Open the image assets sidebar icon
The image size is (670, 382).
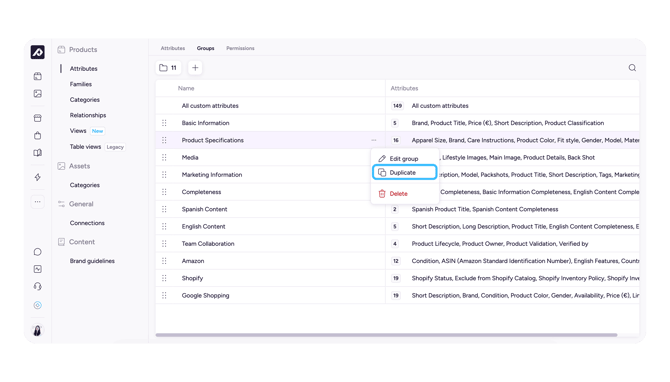tap(38, 94)
